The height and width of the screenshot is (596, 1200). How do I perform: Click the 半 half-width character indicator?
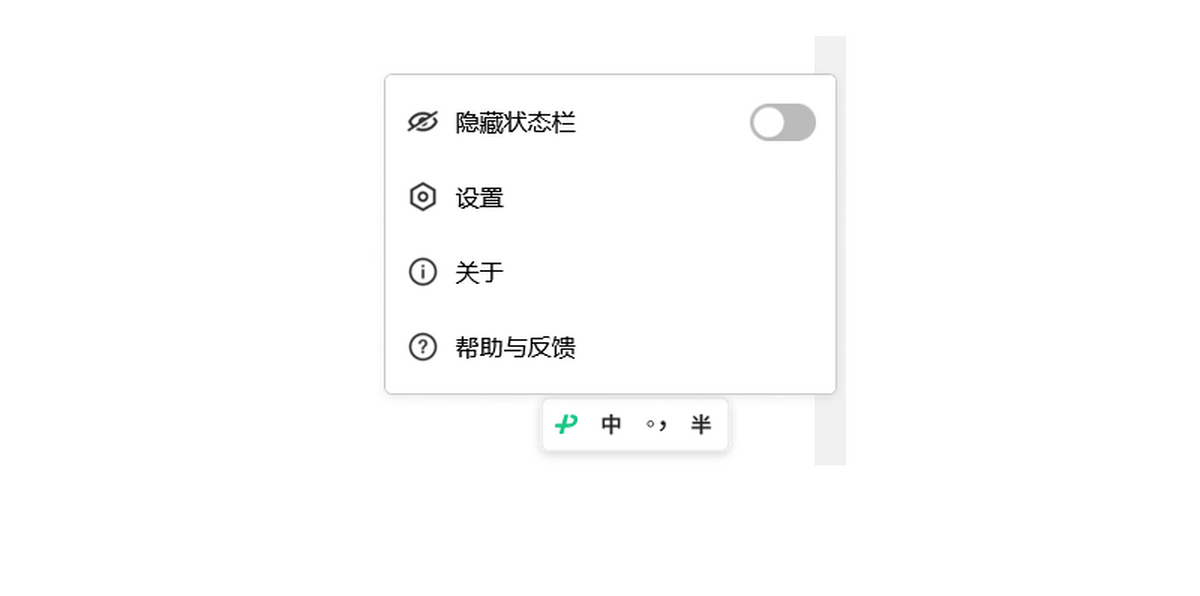[701, 425]
